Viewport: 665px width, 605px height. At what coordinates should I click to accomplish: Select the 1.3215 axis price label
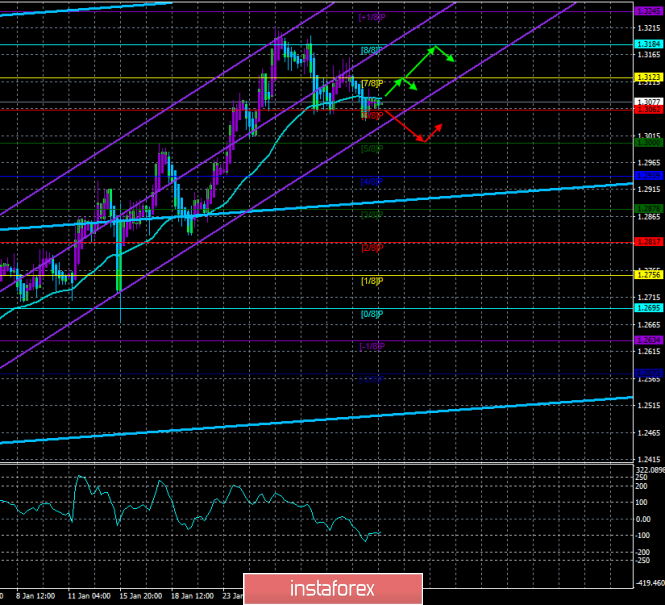point(649,28)
